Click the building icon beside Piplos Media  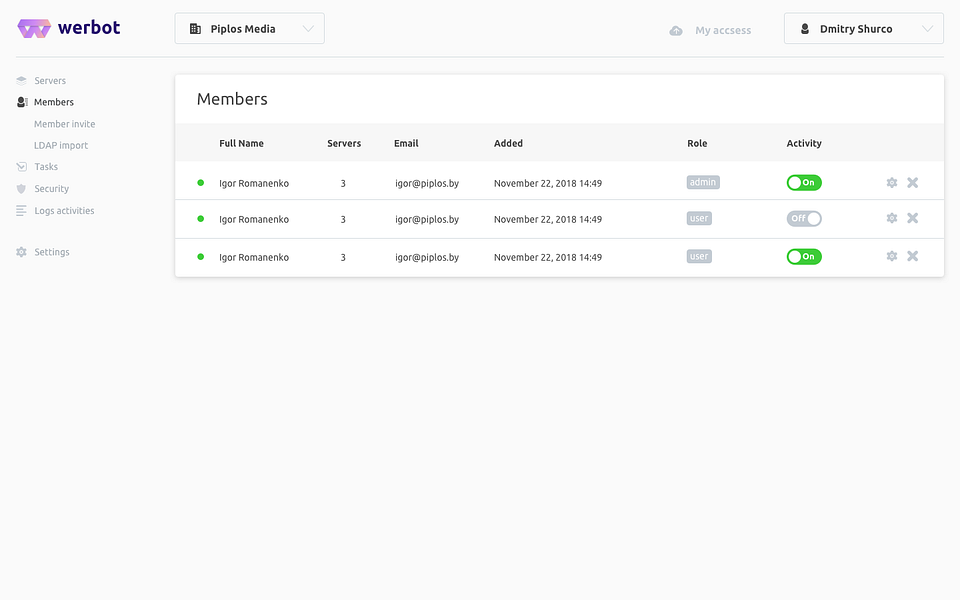195,29
